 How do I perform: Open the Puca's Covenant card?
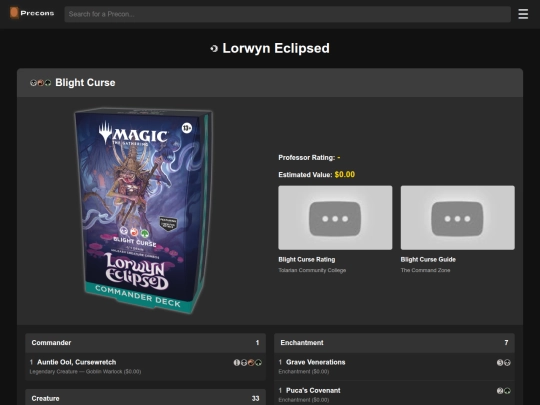313,391
